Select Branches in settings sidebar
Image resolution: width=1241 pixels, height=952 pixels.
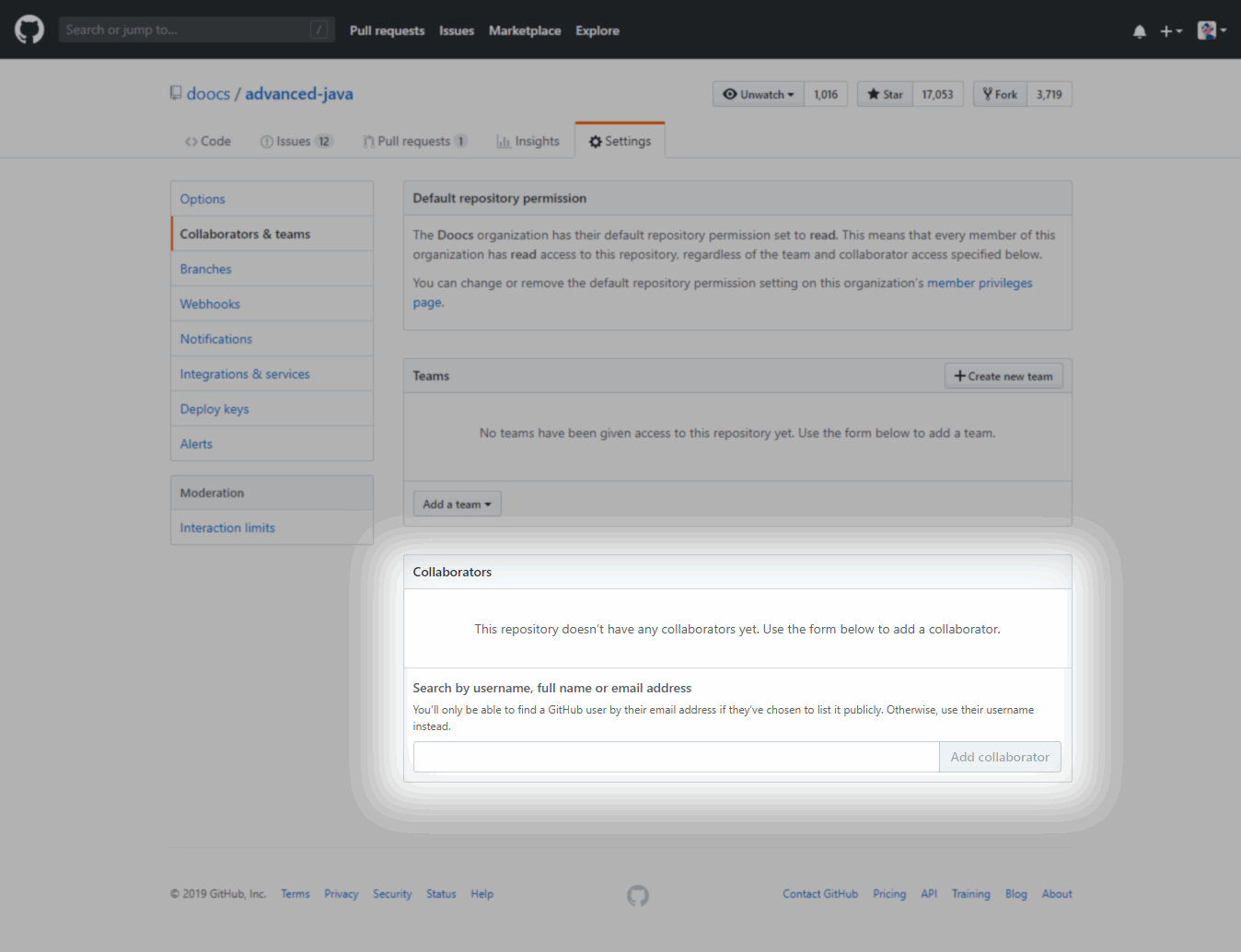pos(205,269)
